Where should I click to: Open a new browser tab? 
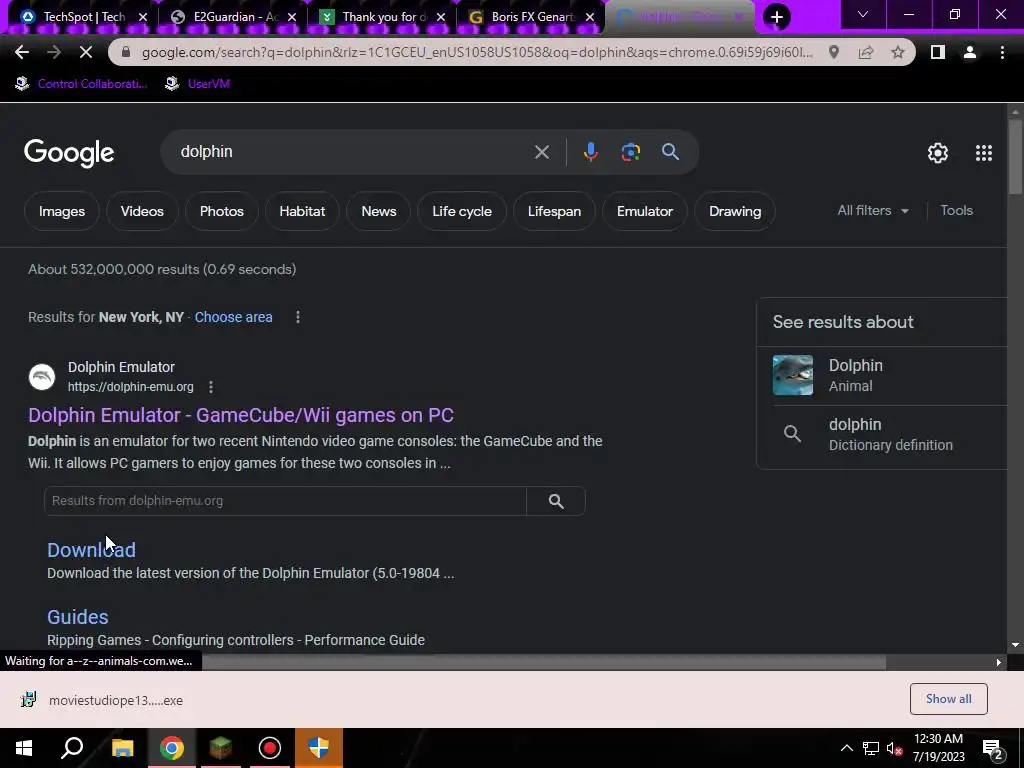[x=776, y=17]
